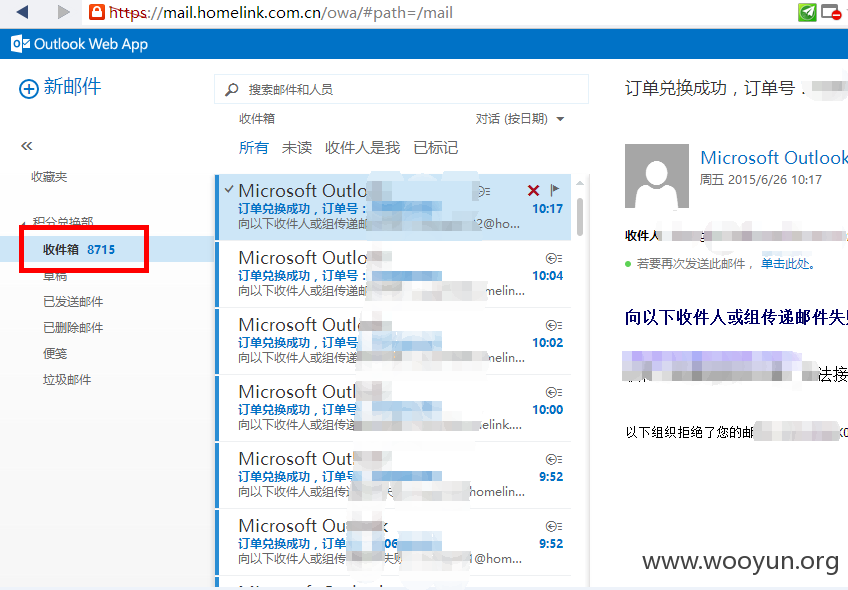
Task: Open the email received at 10:02
Action: point(394,341)
